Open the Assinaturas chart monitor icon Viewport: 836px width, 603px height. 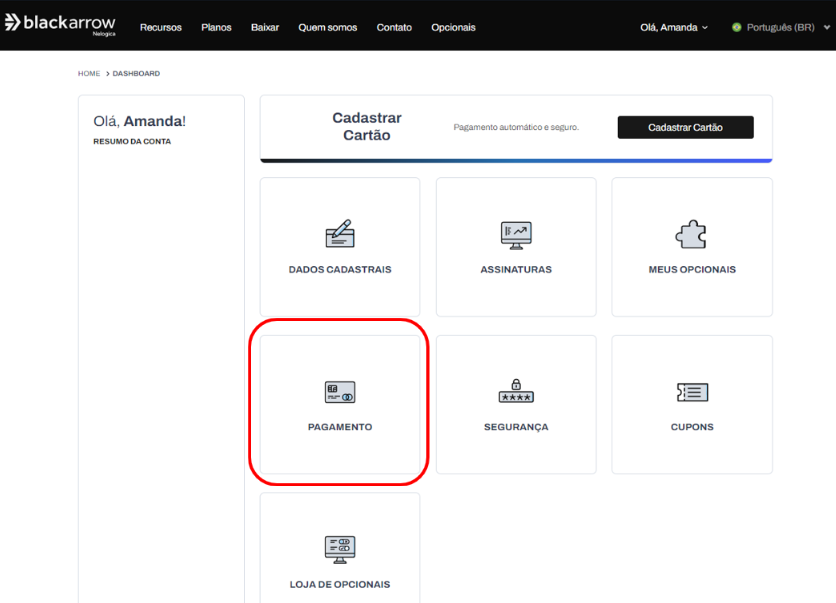pos(516,234)
